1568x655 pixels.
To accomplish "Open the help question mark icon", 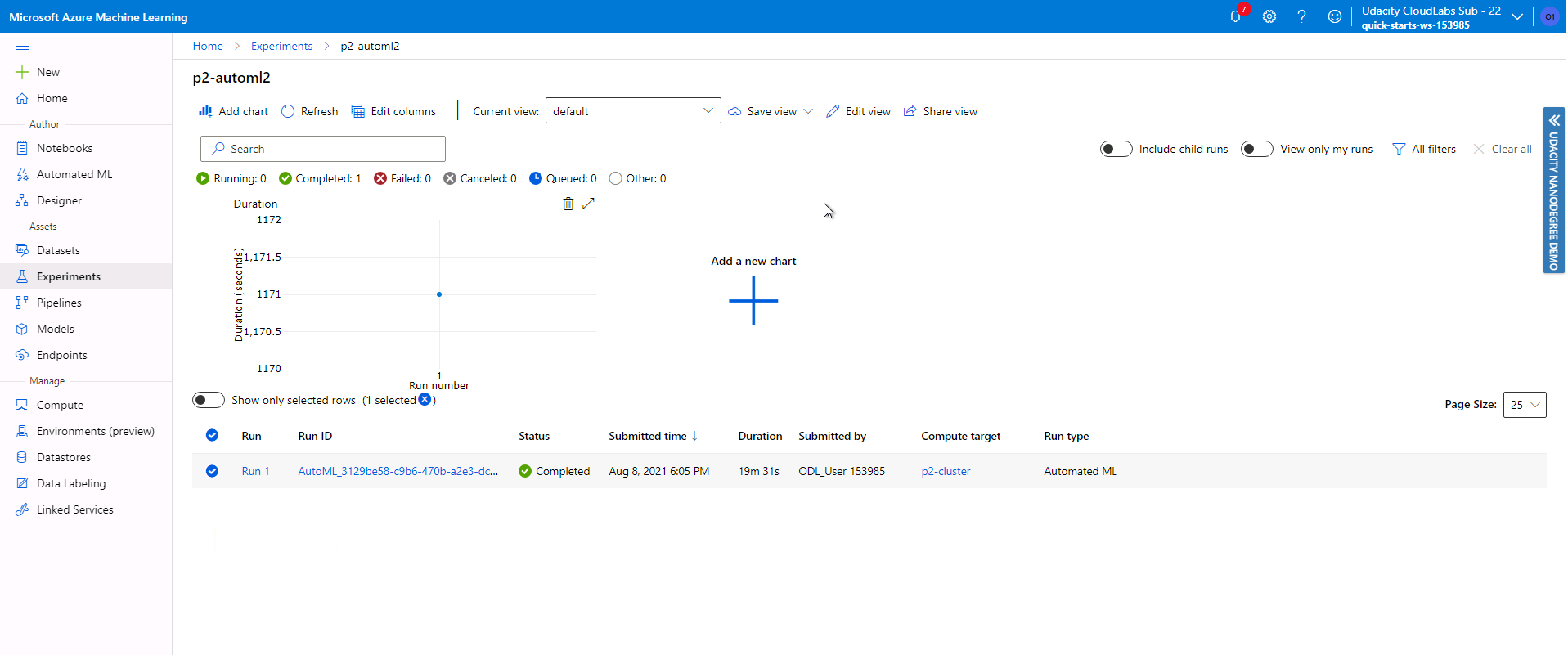I will 1301,16.
